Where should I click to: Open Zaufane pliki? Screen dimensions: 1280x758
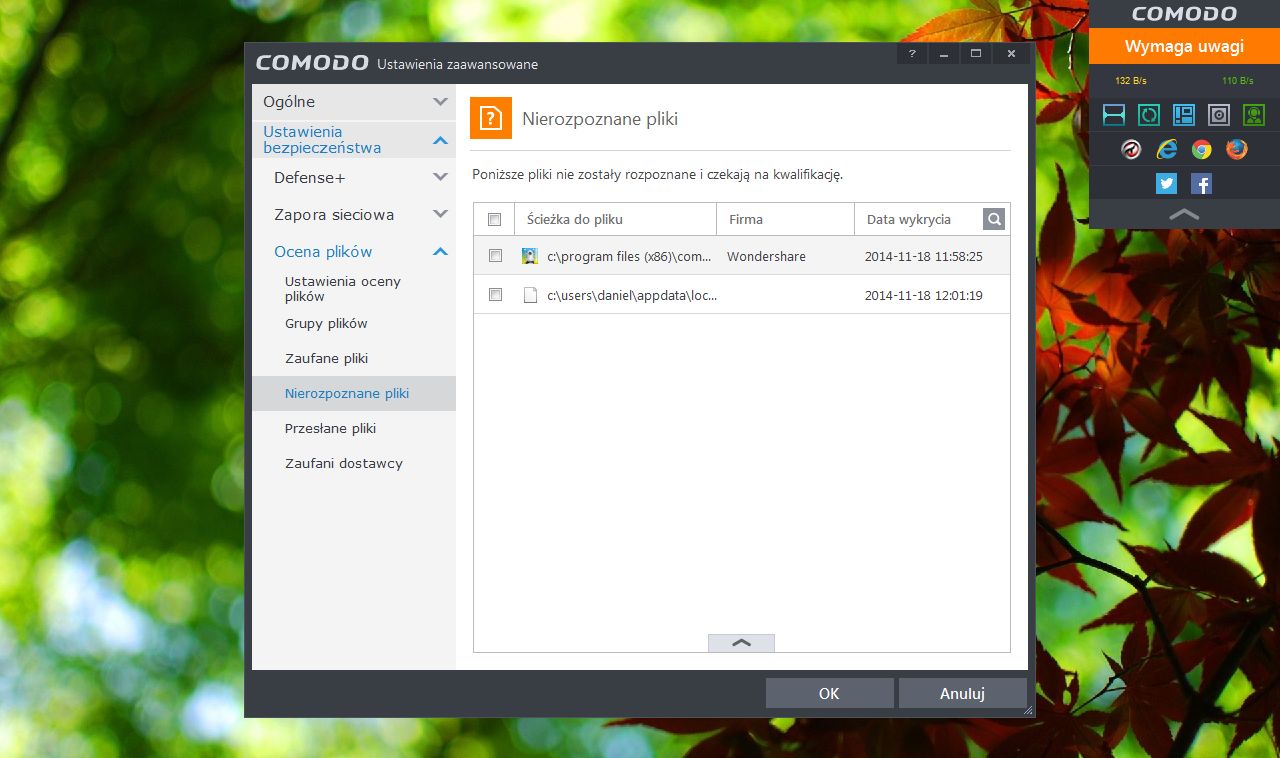tap(327, 358)
